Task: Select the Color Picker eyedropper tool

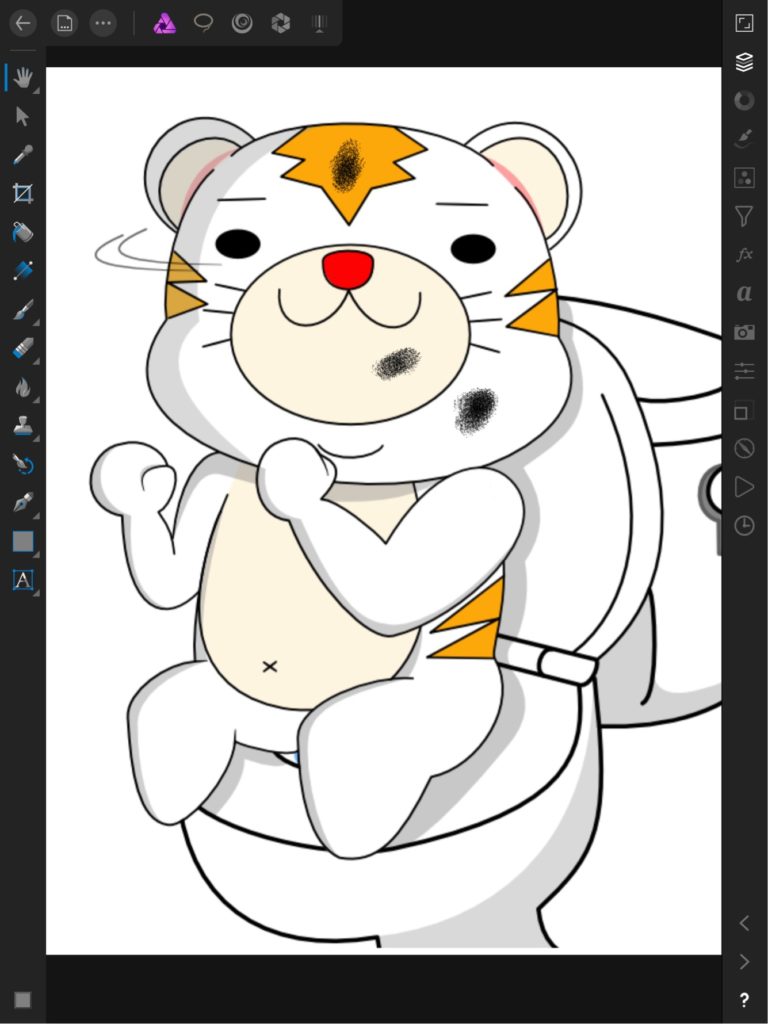Action: click(22, 155)
